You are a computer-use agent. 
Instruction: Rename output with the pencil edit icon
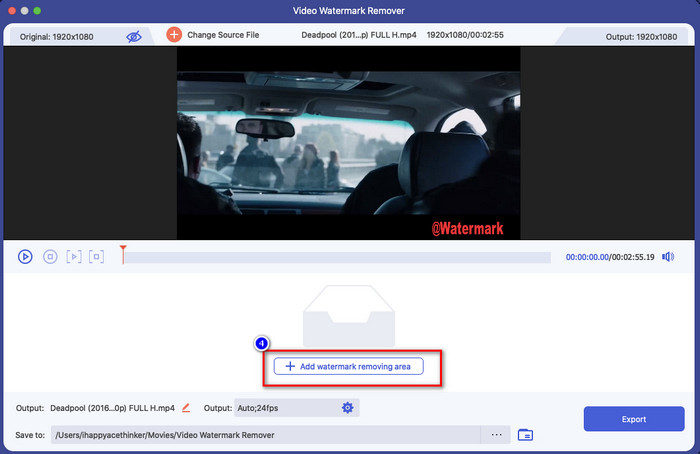pos(186,408)
